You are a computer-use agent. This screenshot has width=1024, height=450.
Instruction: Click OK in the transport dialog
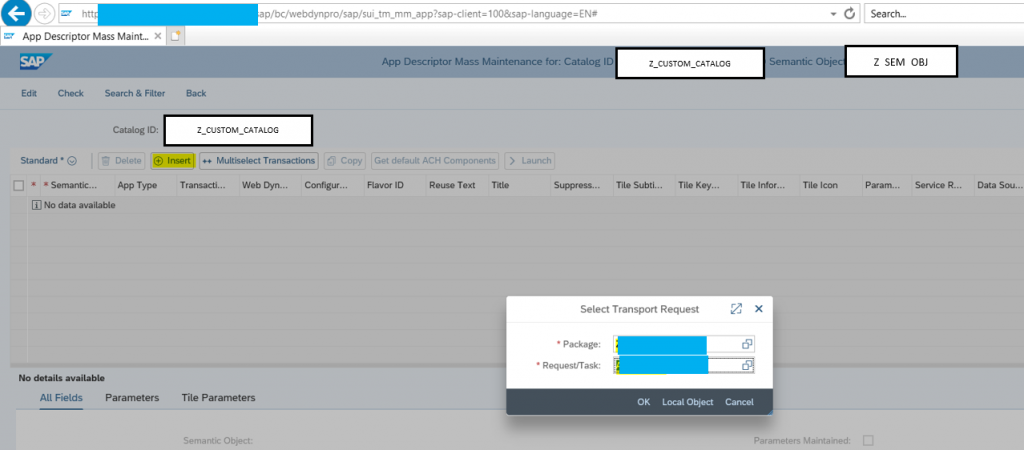643,402
